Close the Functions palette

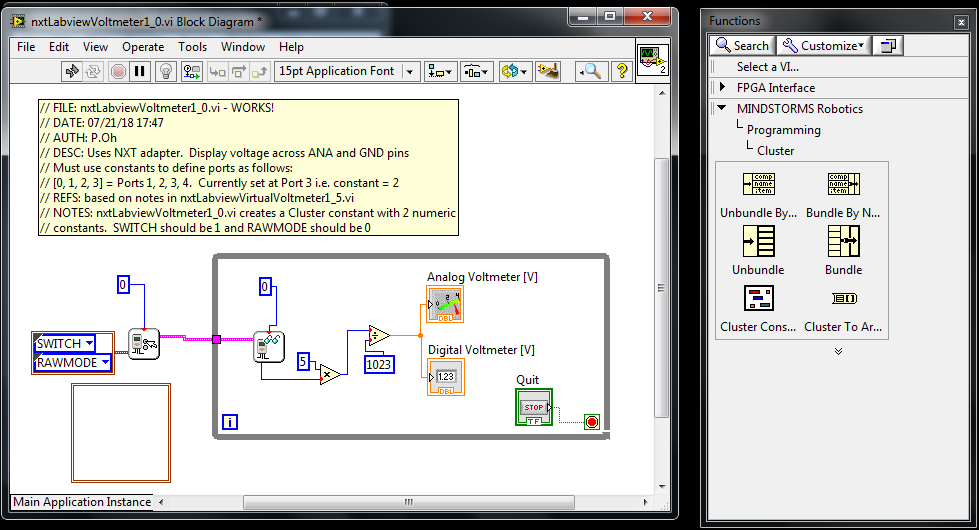961,22
